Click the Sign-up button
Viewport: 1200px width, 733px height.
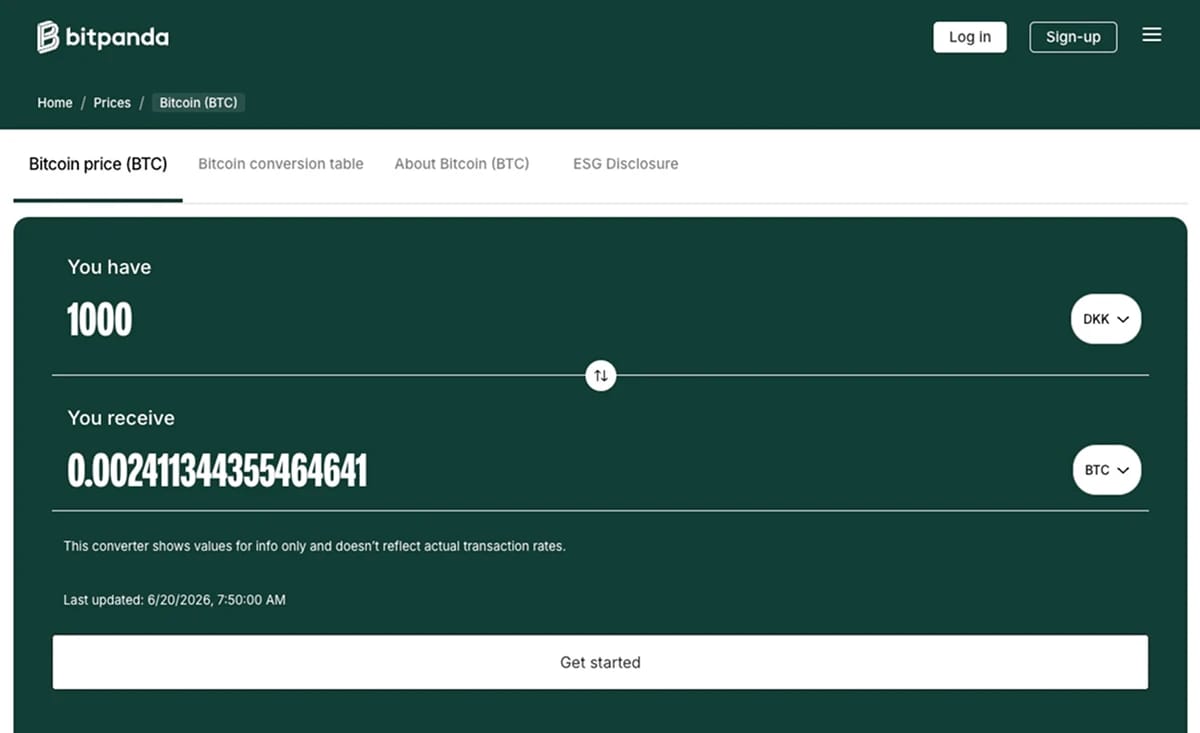pyautogui.click(x=1073, y=37)
